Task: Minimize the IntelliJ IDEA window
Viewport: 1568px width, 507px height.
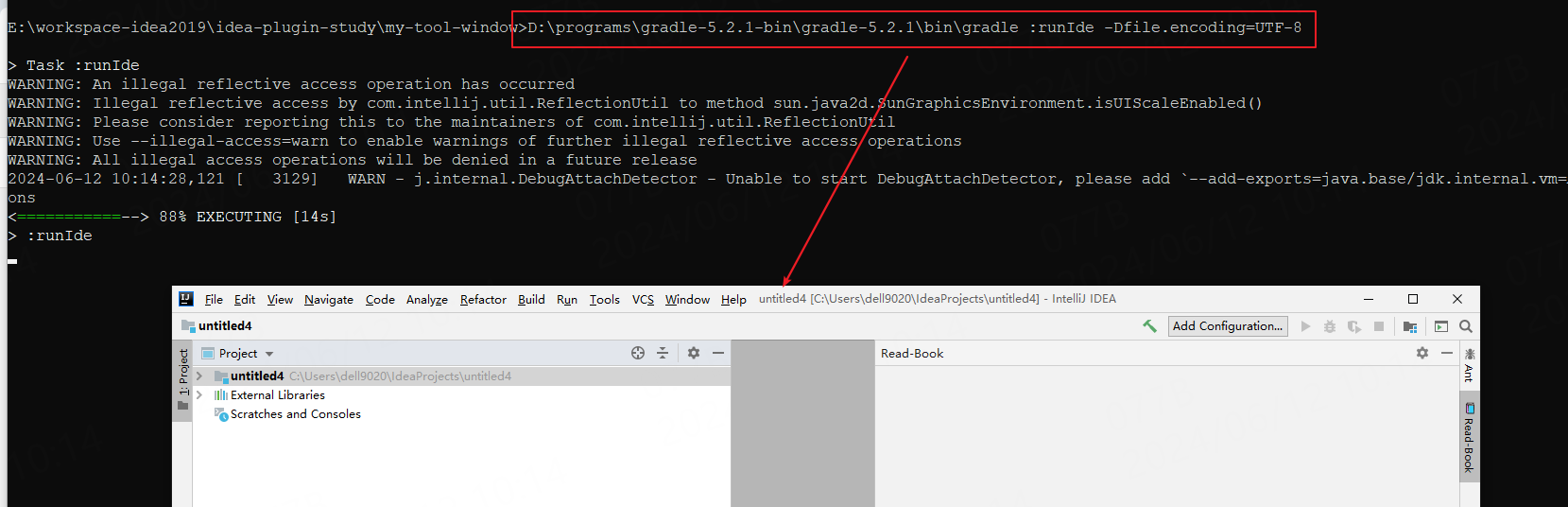Action: click(x=1368, y=299)
